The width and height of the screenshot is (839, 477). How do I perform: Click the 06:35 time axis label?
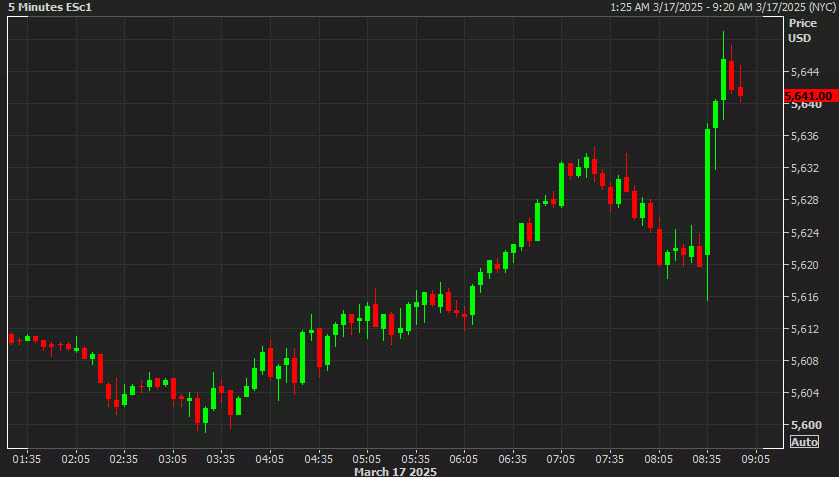pyautogui.click(x=513, y=459)
